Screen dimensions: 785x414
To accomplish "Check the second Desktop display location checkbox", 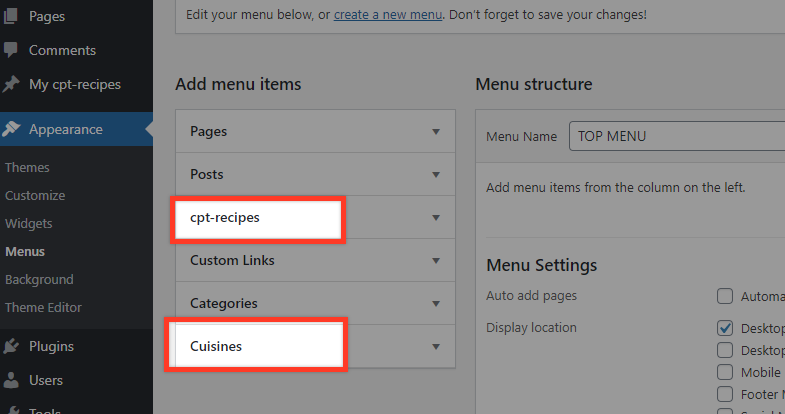I will coord(725,350).
